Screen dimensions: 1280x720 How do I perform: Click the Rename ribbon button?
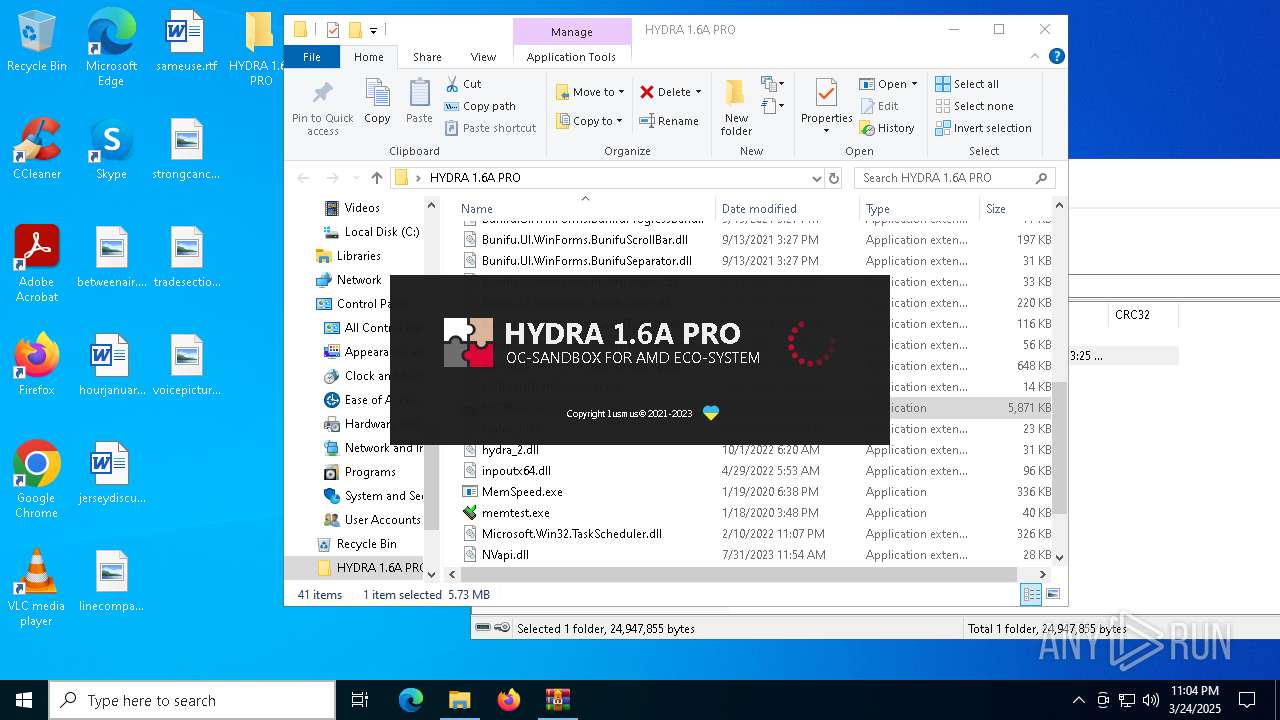[x=669, y=121]
